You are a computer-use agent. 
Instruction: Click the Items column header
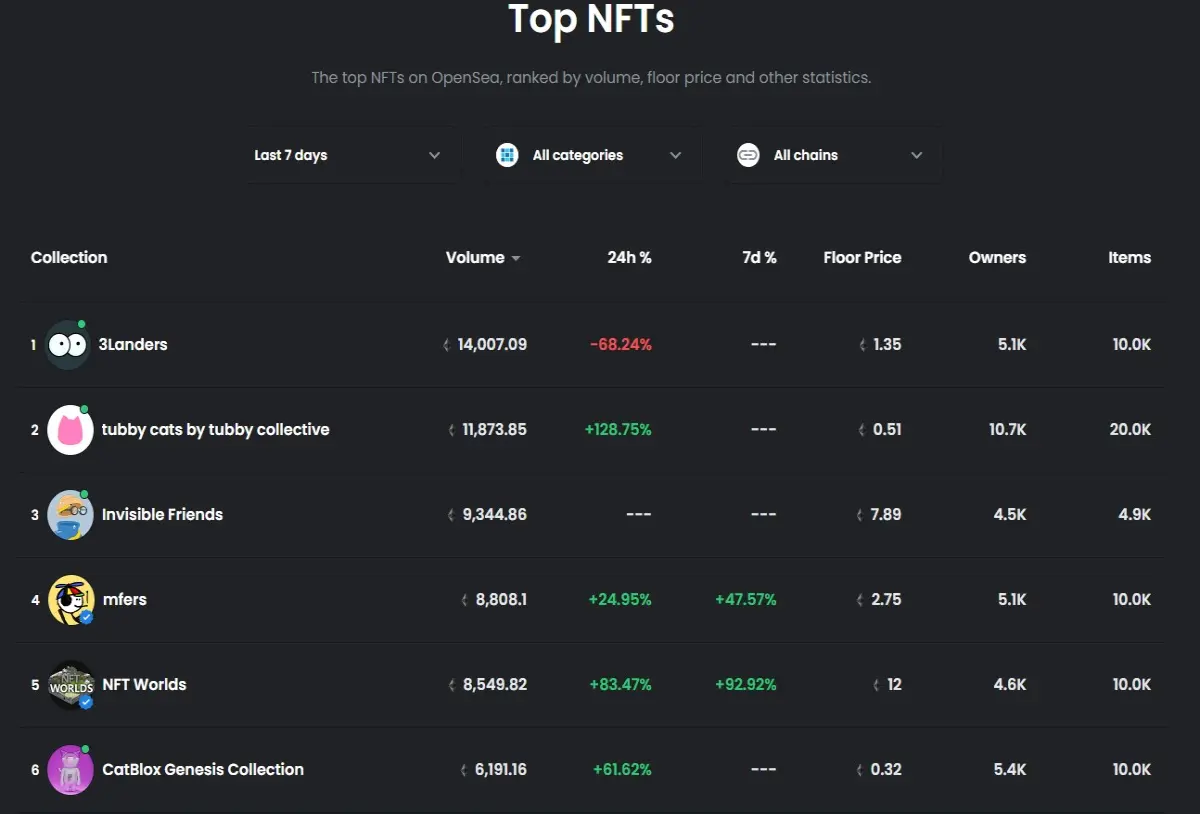tap(1129, 257)
